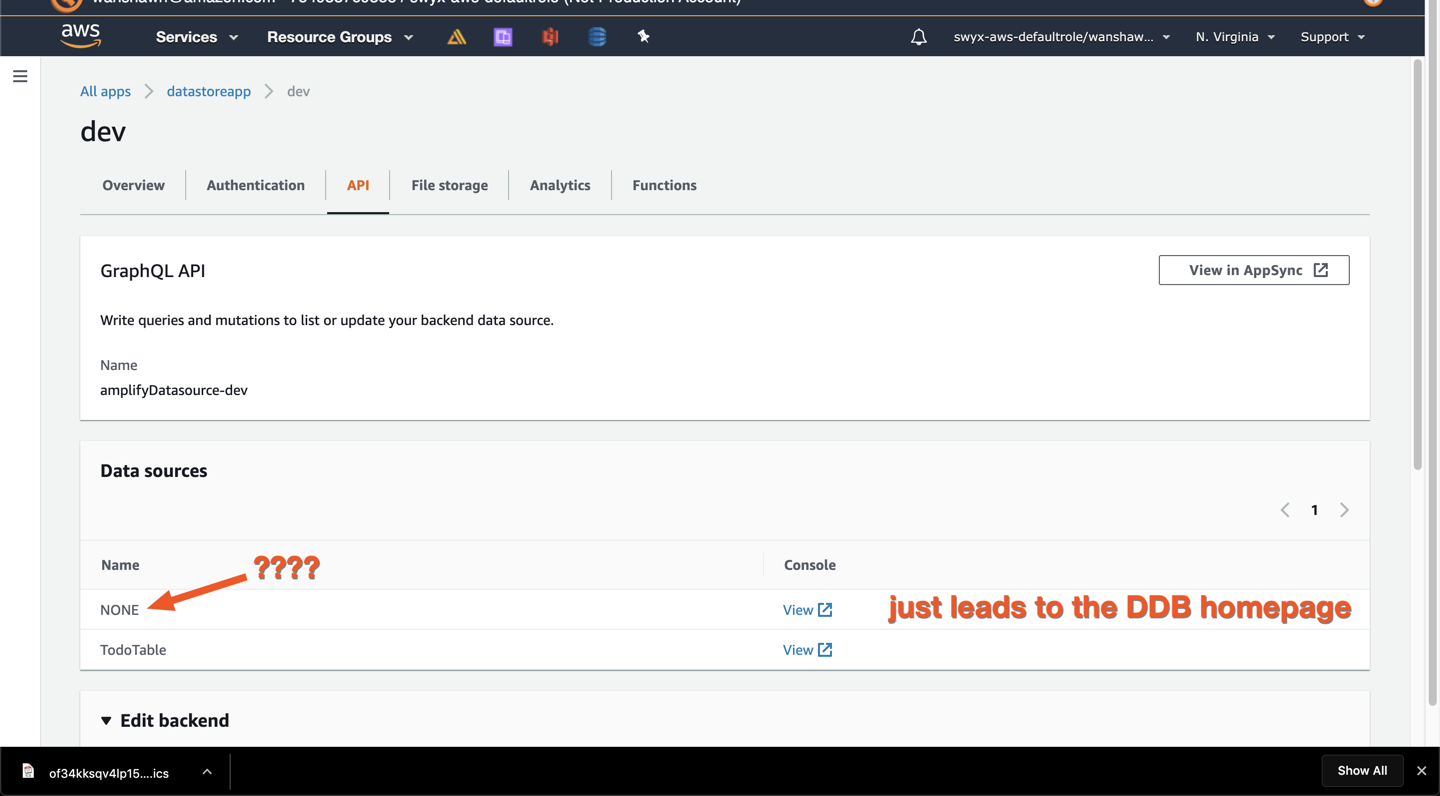The width and height of the screenshot is (1440, 796).
Task: Open the AWS Amplify shortcut icon
Action: click(457, 36)
